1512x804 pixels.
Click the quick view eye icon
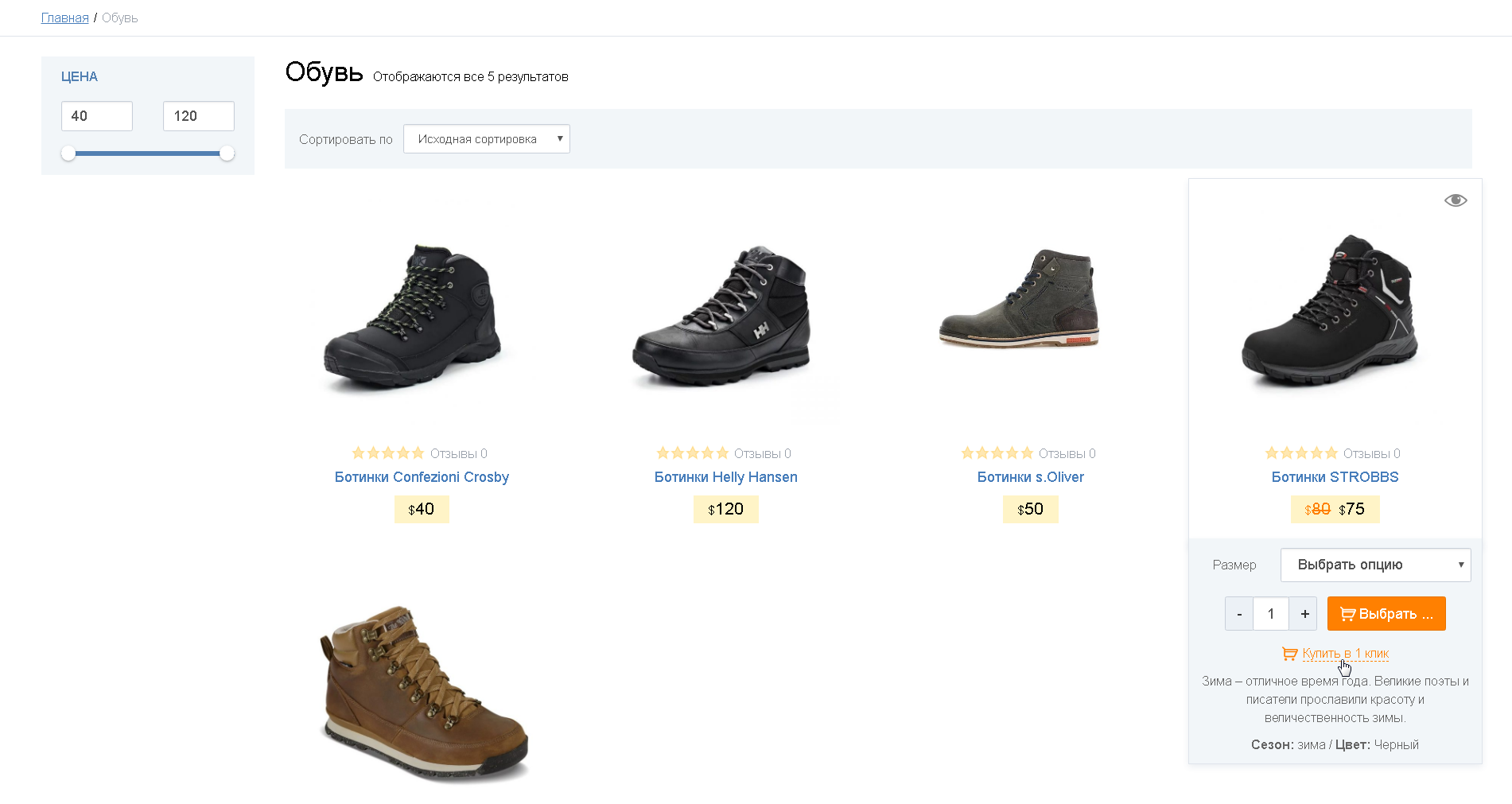click(x=1456, y=200)
